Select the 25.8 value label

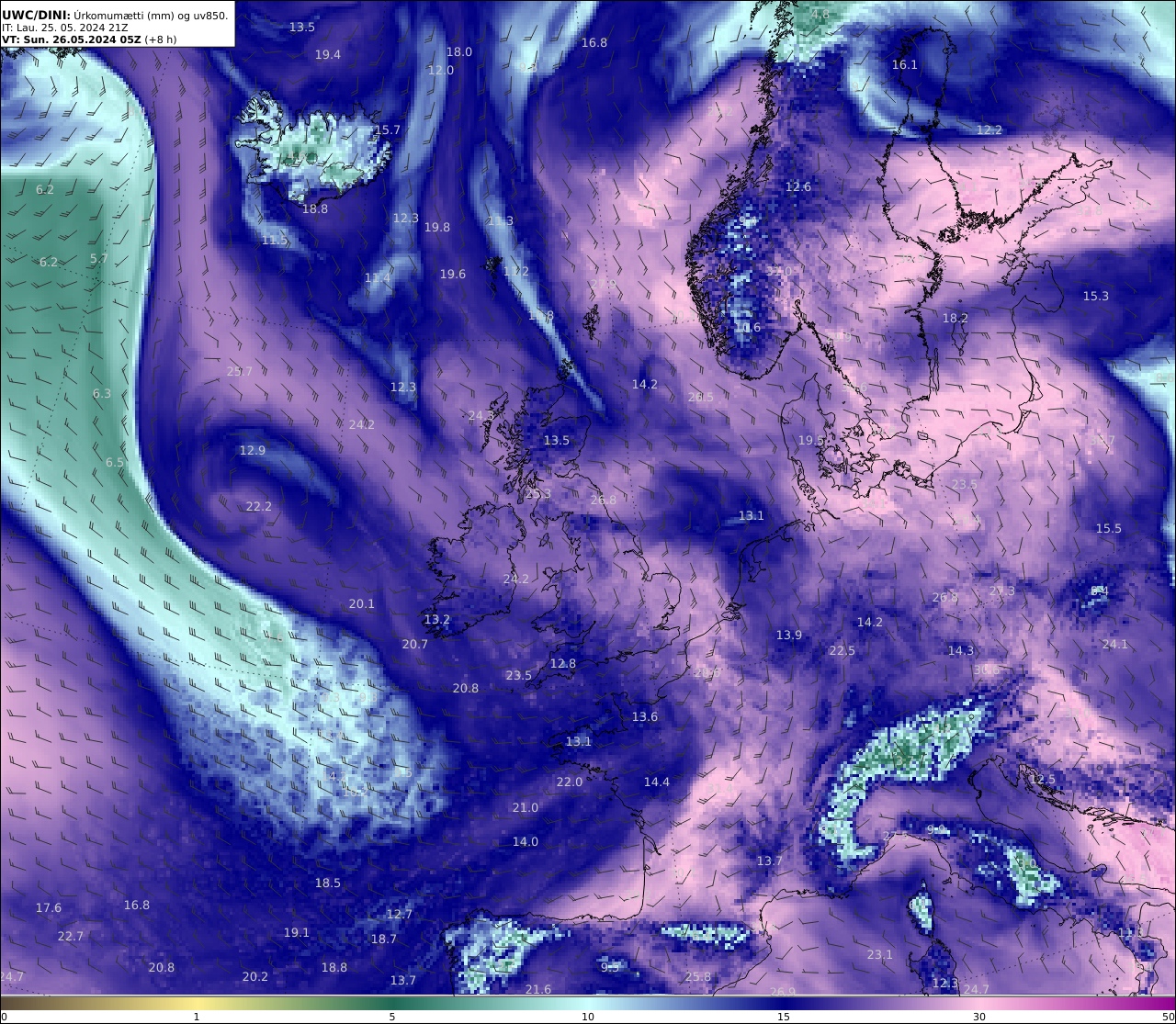(x=698, y=977)
